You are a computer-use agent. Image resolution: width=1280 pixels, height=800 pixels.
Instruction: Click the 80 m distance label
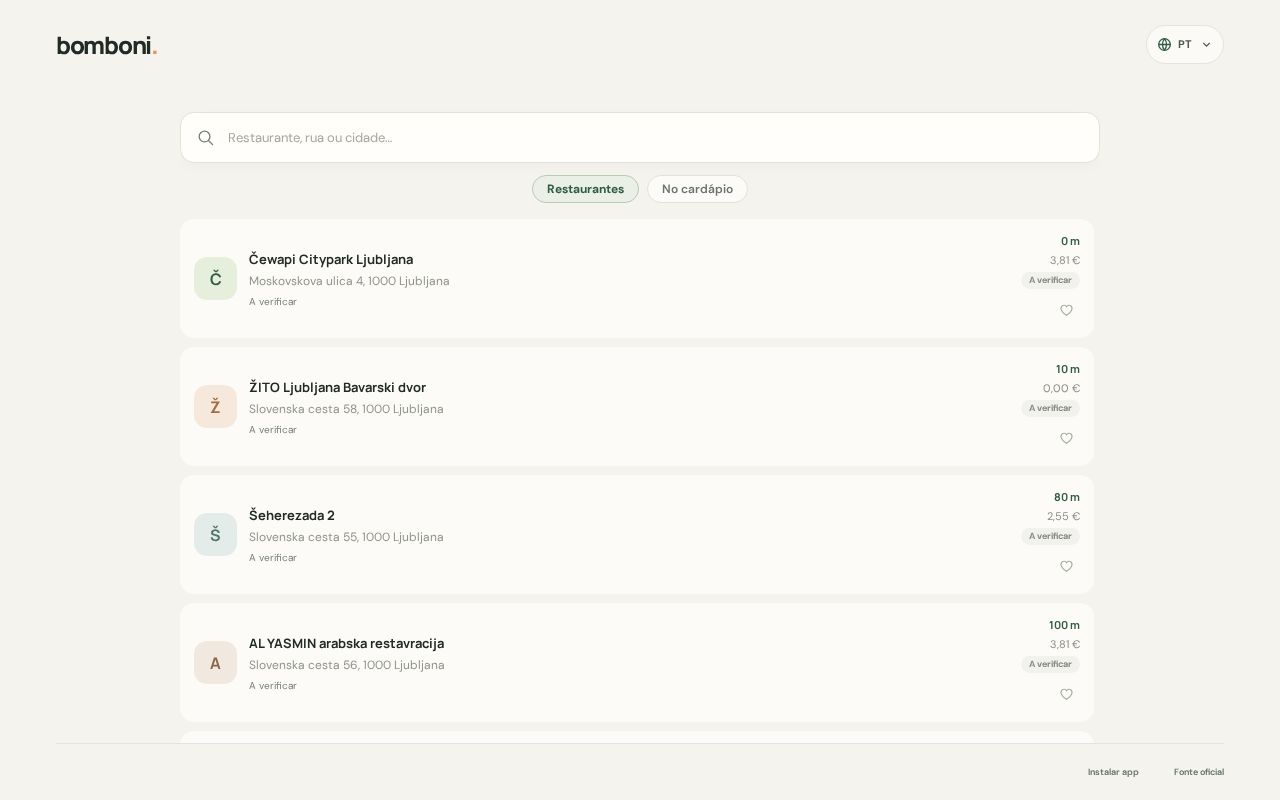[x=1067, y=497]
